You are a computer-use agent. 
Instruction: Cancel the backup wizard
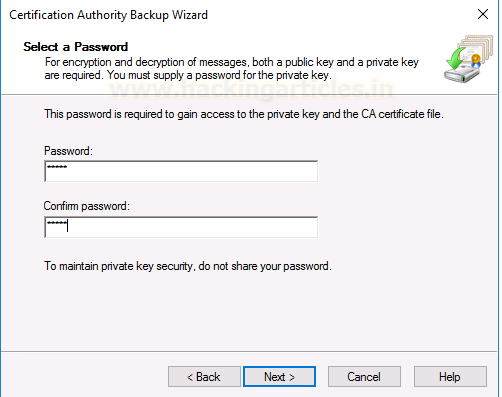364,377
